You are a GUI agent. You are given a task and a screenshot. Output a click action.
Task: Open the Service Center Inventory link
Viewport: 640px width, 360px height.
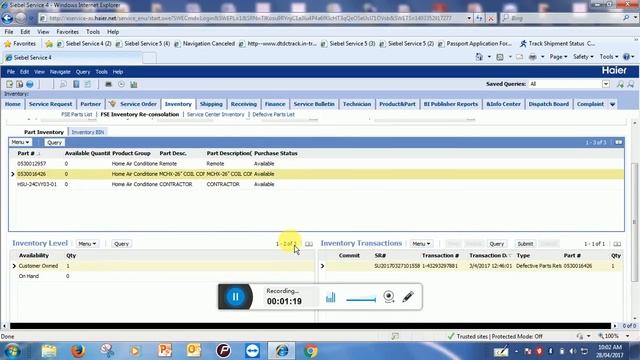tap(216, 114)
